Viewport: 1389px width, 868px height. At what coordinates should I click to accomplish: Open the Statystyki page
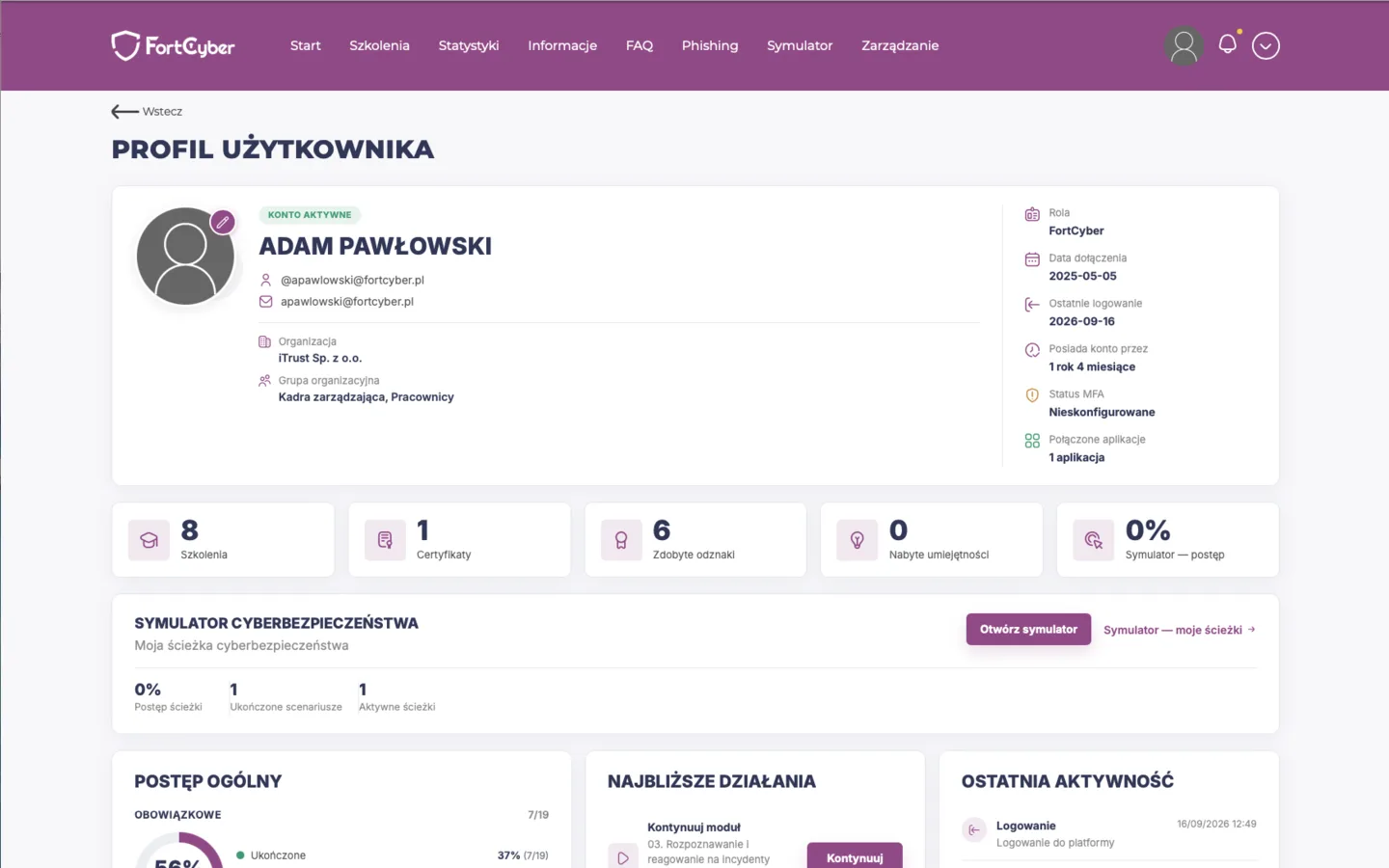(469, 45)
